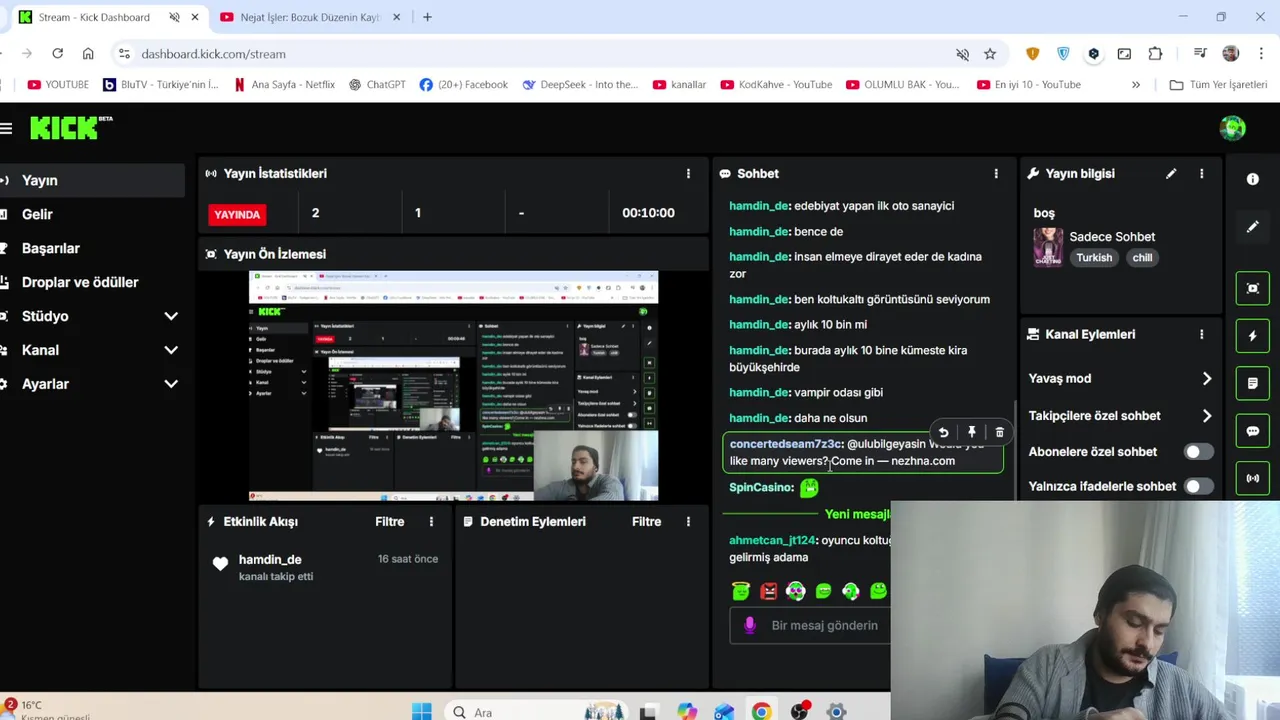The height and width of the screenshot is (720, 1280).
Task: Click the Turkish tag
Action: click(1094, 258)
